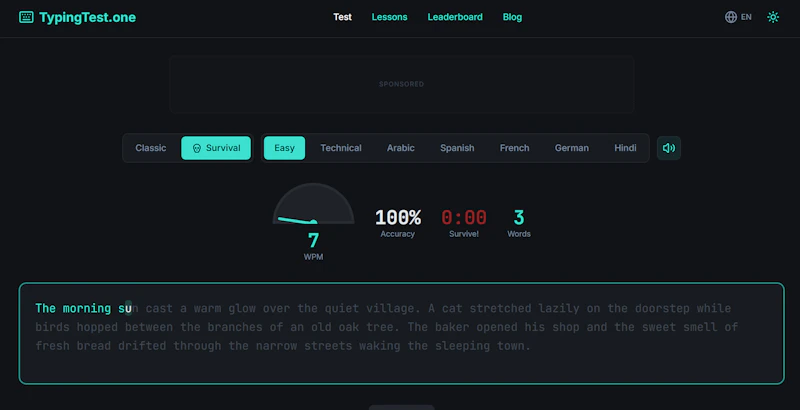Select Hindi language text

click(625, 148)
